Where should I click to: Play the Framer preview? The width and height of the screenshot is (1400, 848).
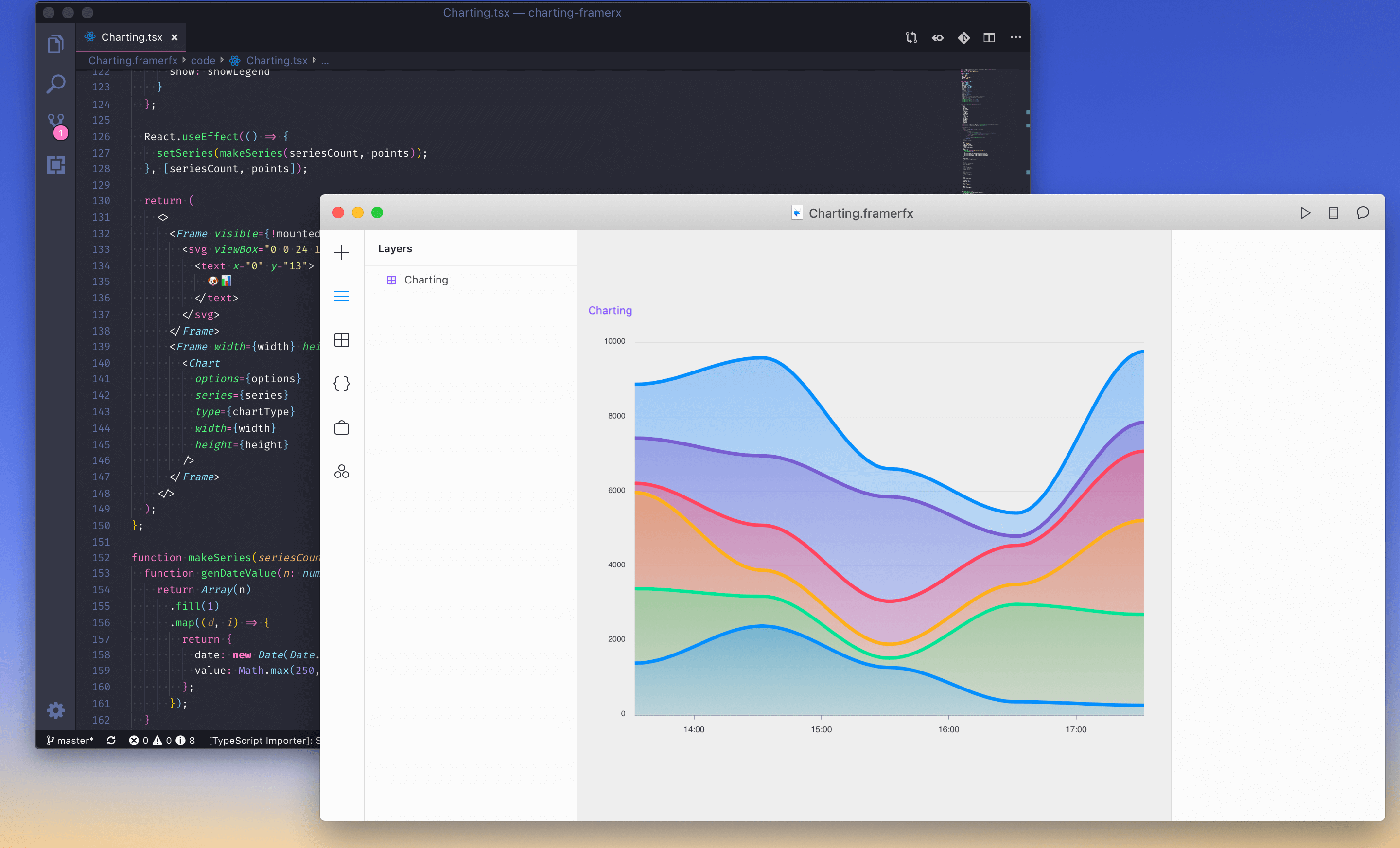[1305, 213]
